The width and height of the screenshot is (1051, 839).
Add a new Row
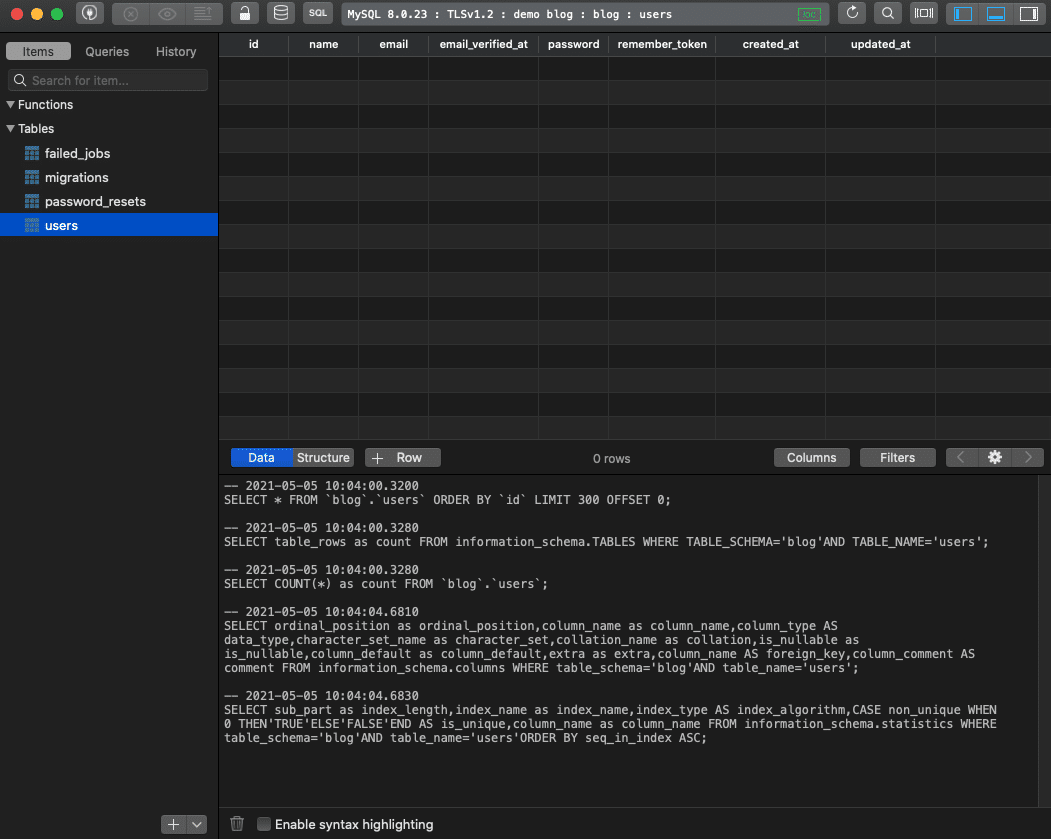click(403, 458)
